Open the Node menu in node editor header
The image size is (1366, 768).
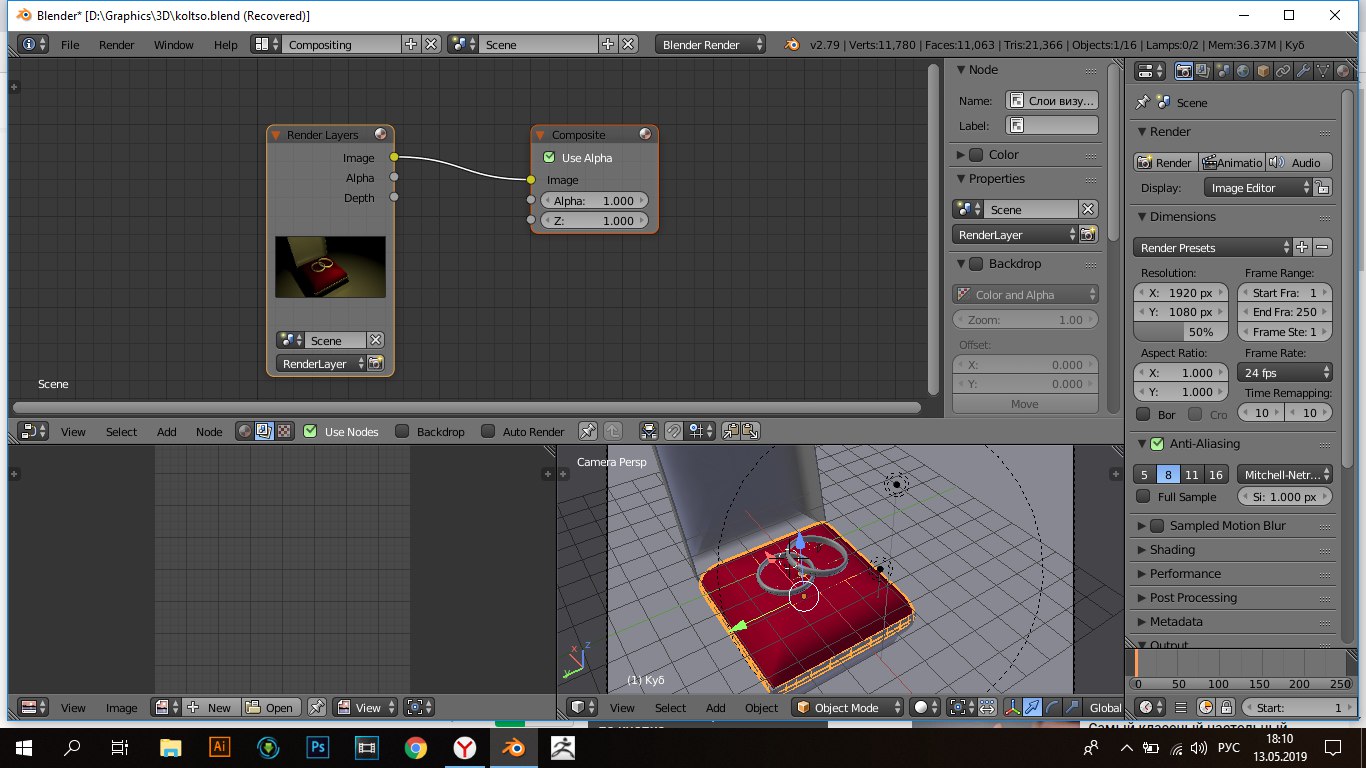pyautogui.click(x=209, y=432)
